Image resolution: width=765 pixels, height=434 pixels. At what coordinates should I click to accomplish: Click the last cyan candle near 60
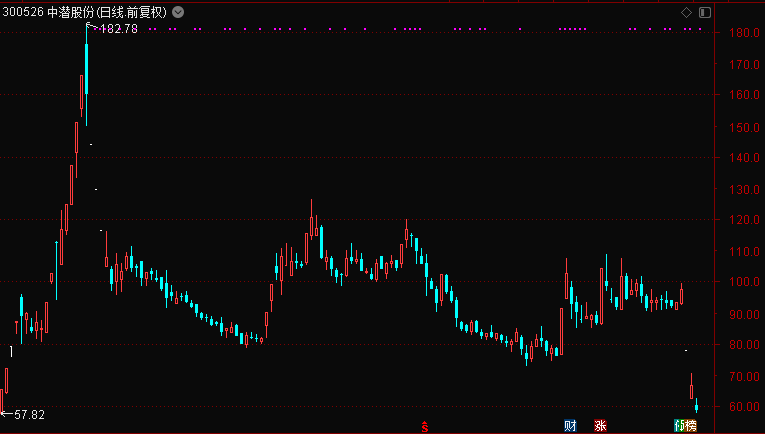pos(696,405)
